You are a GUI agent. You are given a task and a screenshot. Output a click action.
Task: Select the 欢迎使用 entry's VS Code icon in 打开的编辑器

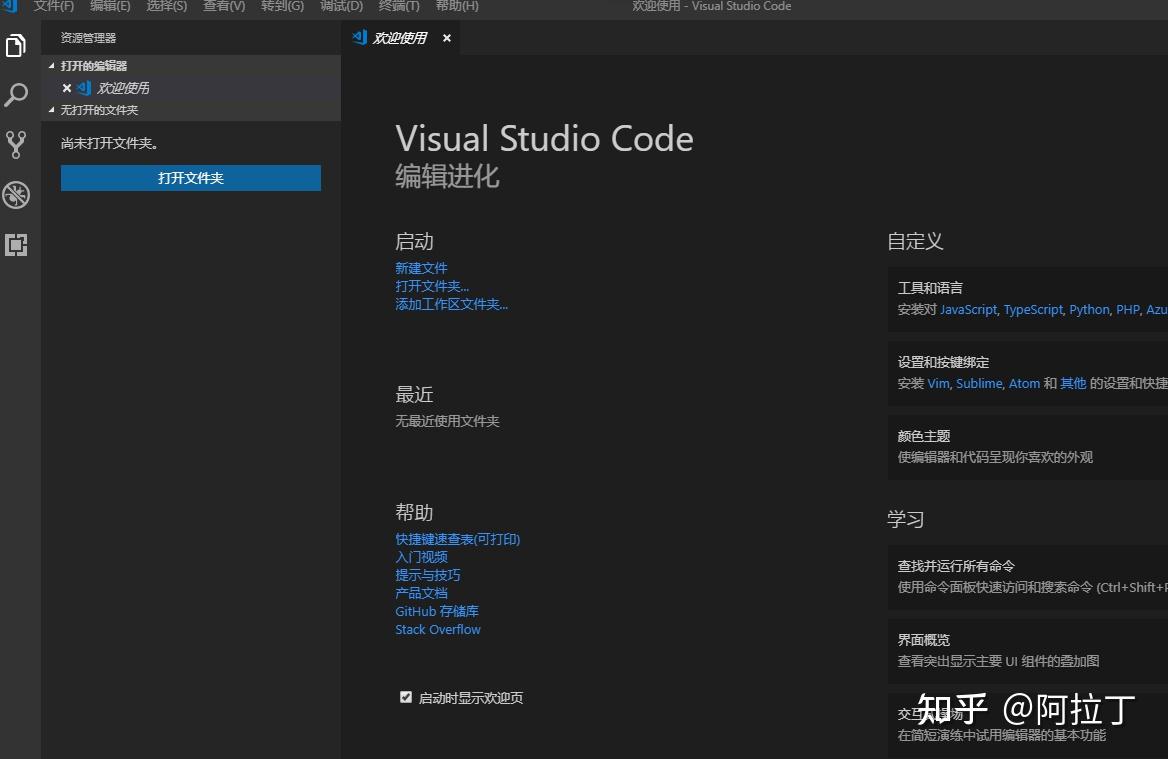coord(85,87)
